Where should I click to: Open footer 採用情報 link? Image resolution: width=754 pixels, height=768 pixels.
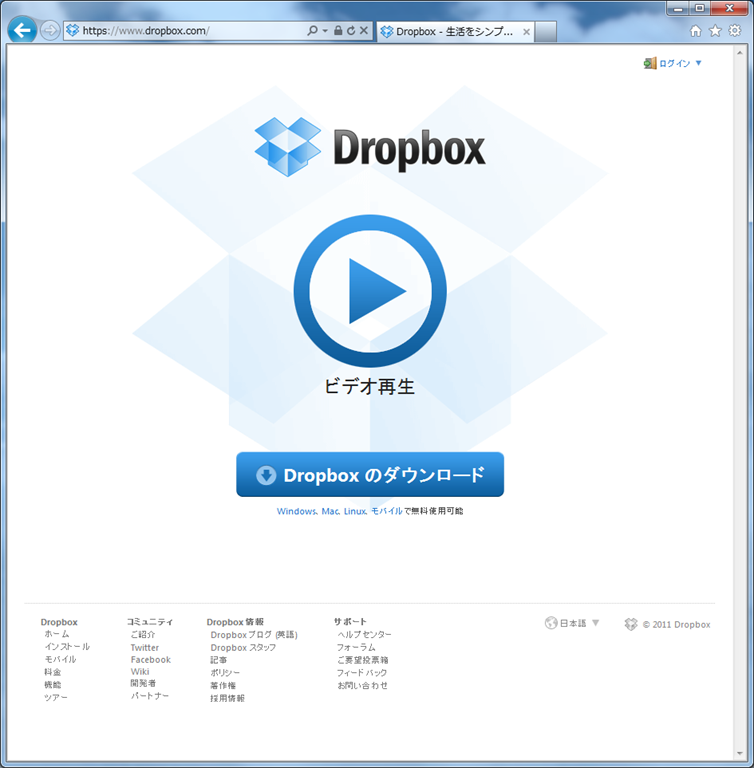coord(227,698)
